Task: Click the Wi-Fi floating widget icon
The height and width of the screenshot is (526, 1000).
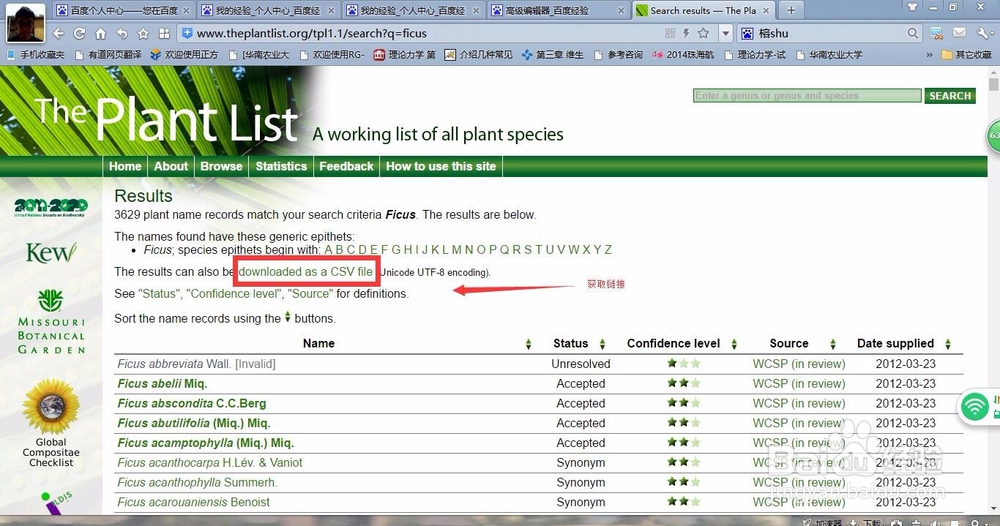Action: tap(974, 406)
